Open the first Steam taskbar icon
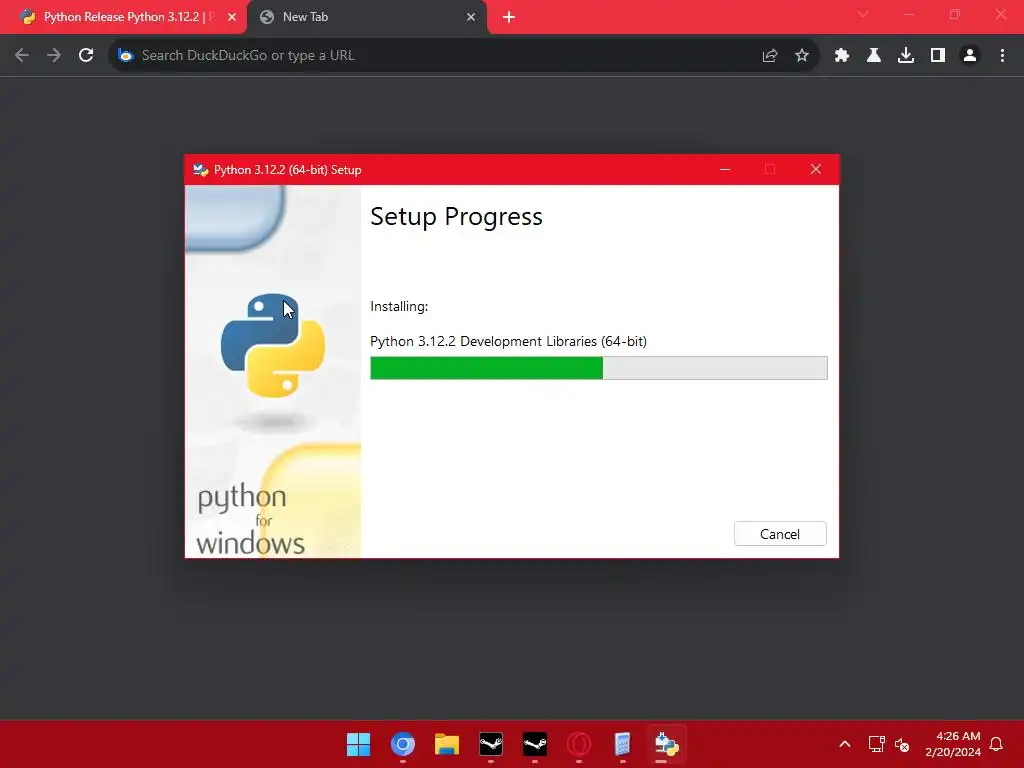Image resolution: width=1024 pixels, height=768 pixels. click(490, 744)
